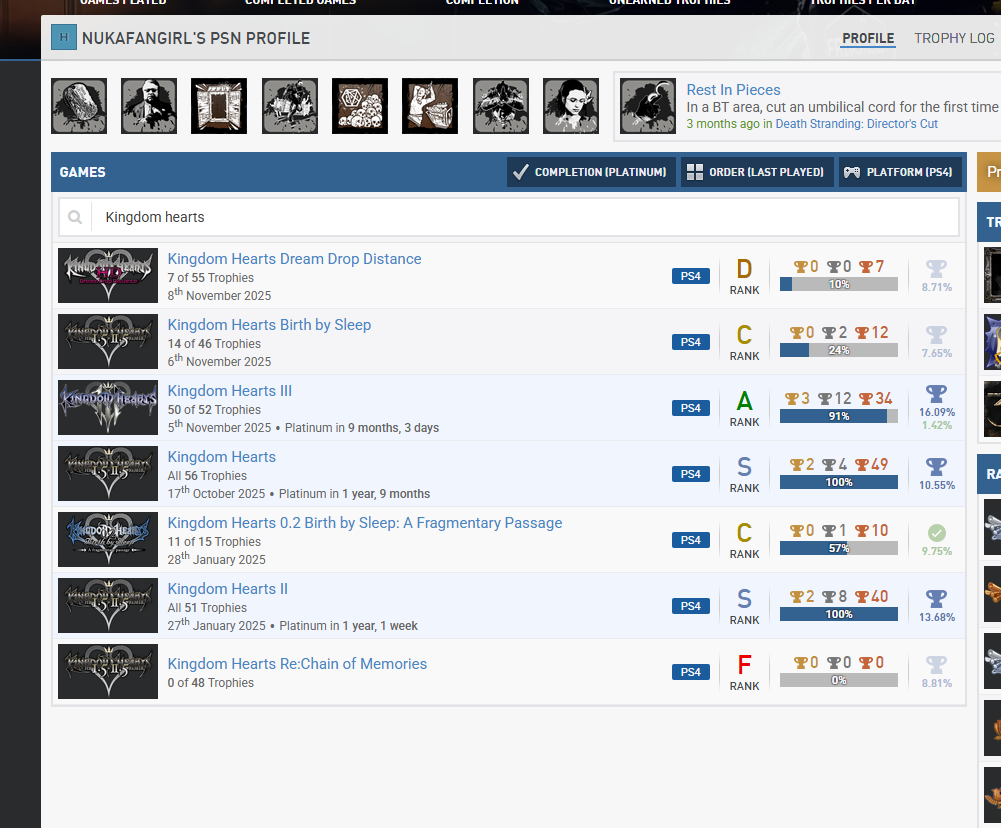Viewport: 1001px width, 828px height.
Task: Click the PS4 badge on Kingdom Hearts III row
Action: 690,408
